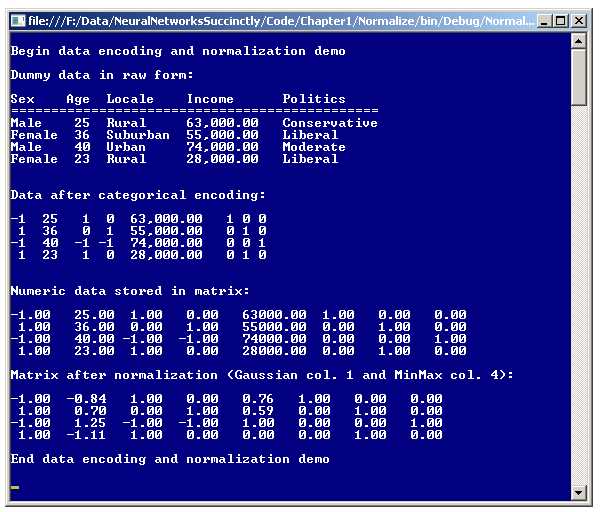Click the normalized value -1.11
Image resolution: width=600 pixels, height=512 pixels.
86,435
